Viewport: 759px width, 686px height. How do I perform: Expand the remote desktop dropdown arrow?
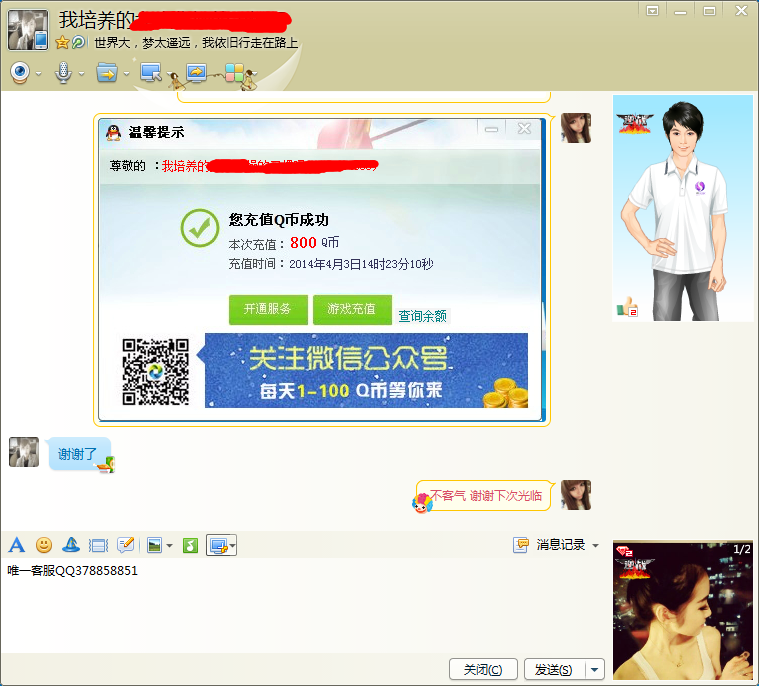[x=170, y=74]
